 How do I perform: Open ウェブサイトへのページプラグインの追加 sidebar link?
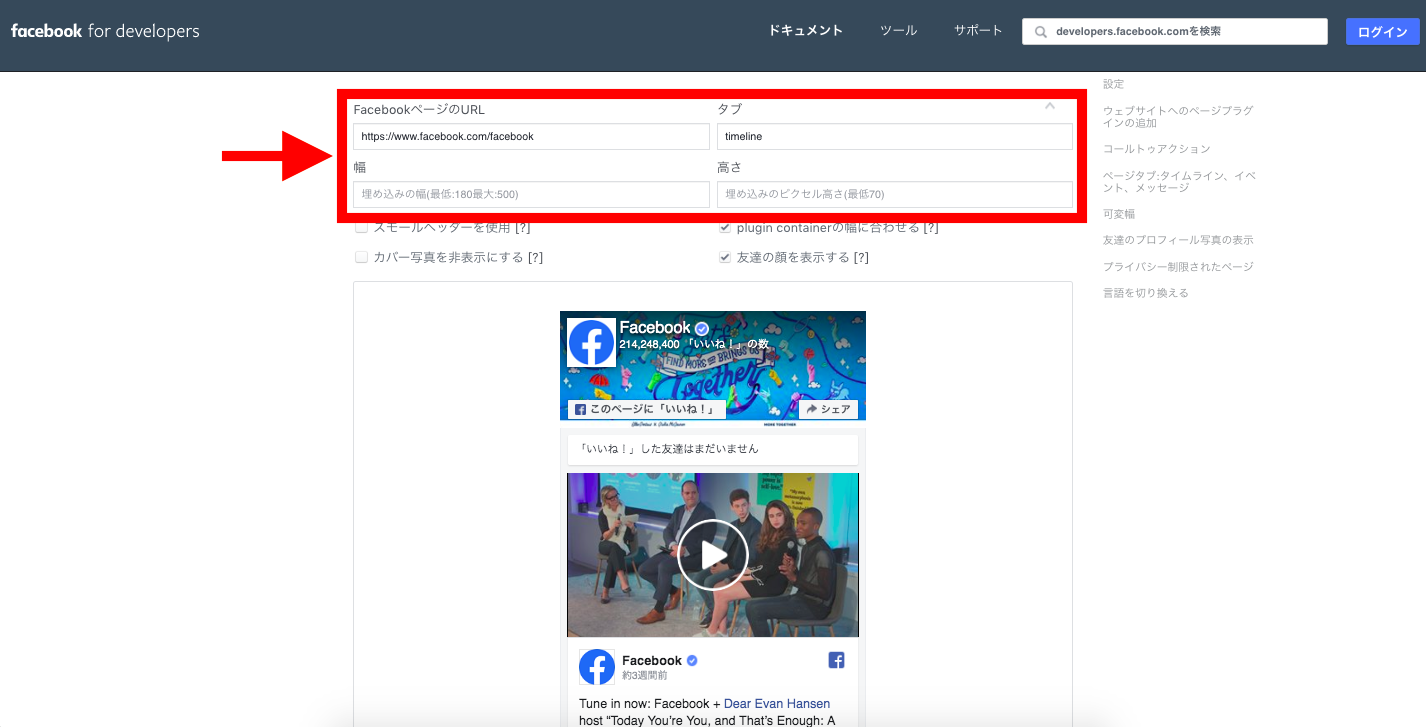[x=1178, y=117]
